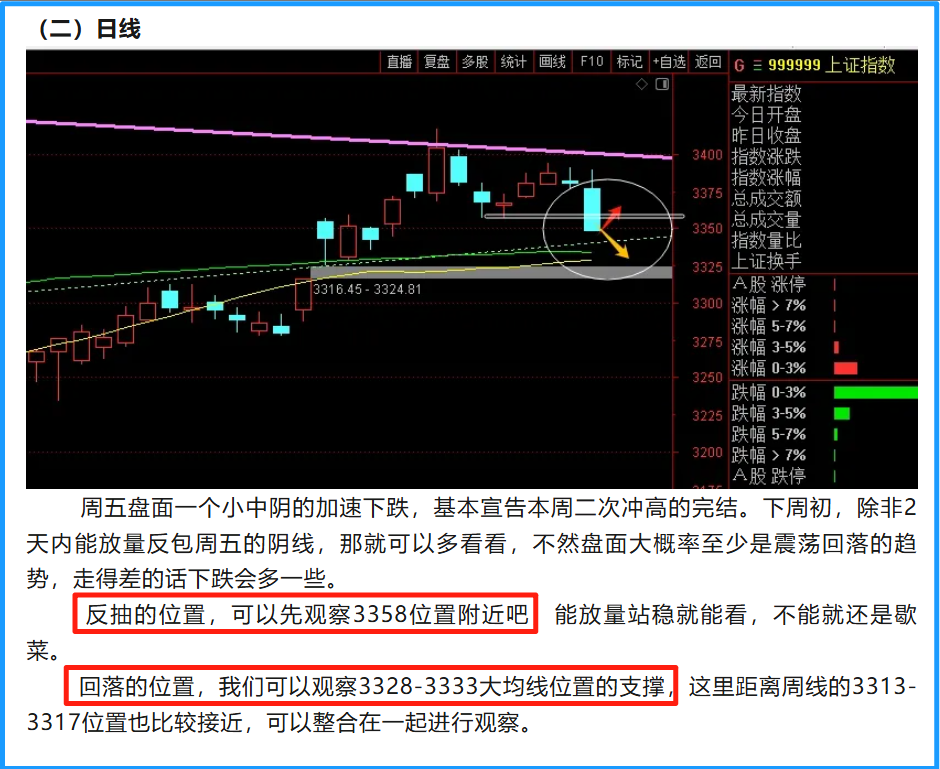The height and width of the screenshot is (769, 940).
Task: Toggle the panel layout icon above chart
Action: 662,85
